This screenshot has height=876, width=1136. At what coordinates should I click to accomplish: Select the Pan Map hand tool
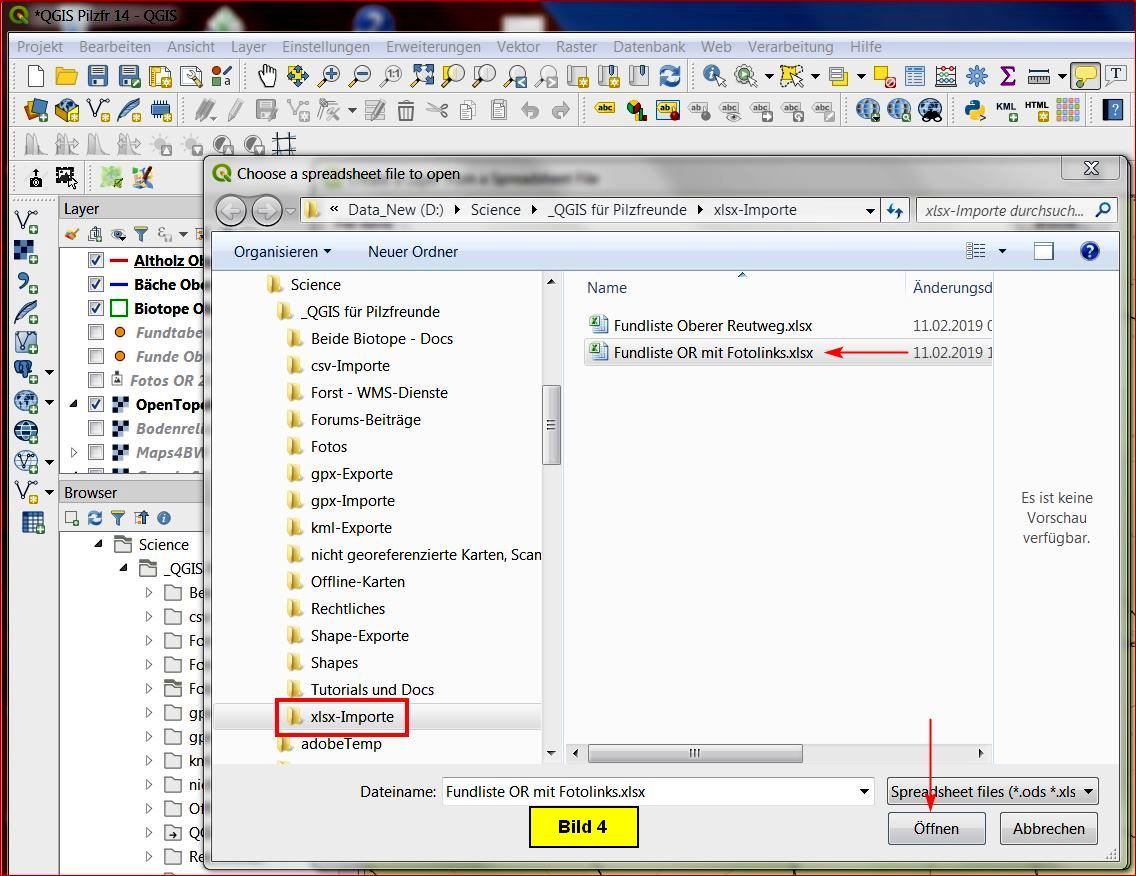pyautogui.click(x=267, y=76)
